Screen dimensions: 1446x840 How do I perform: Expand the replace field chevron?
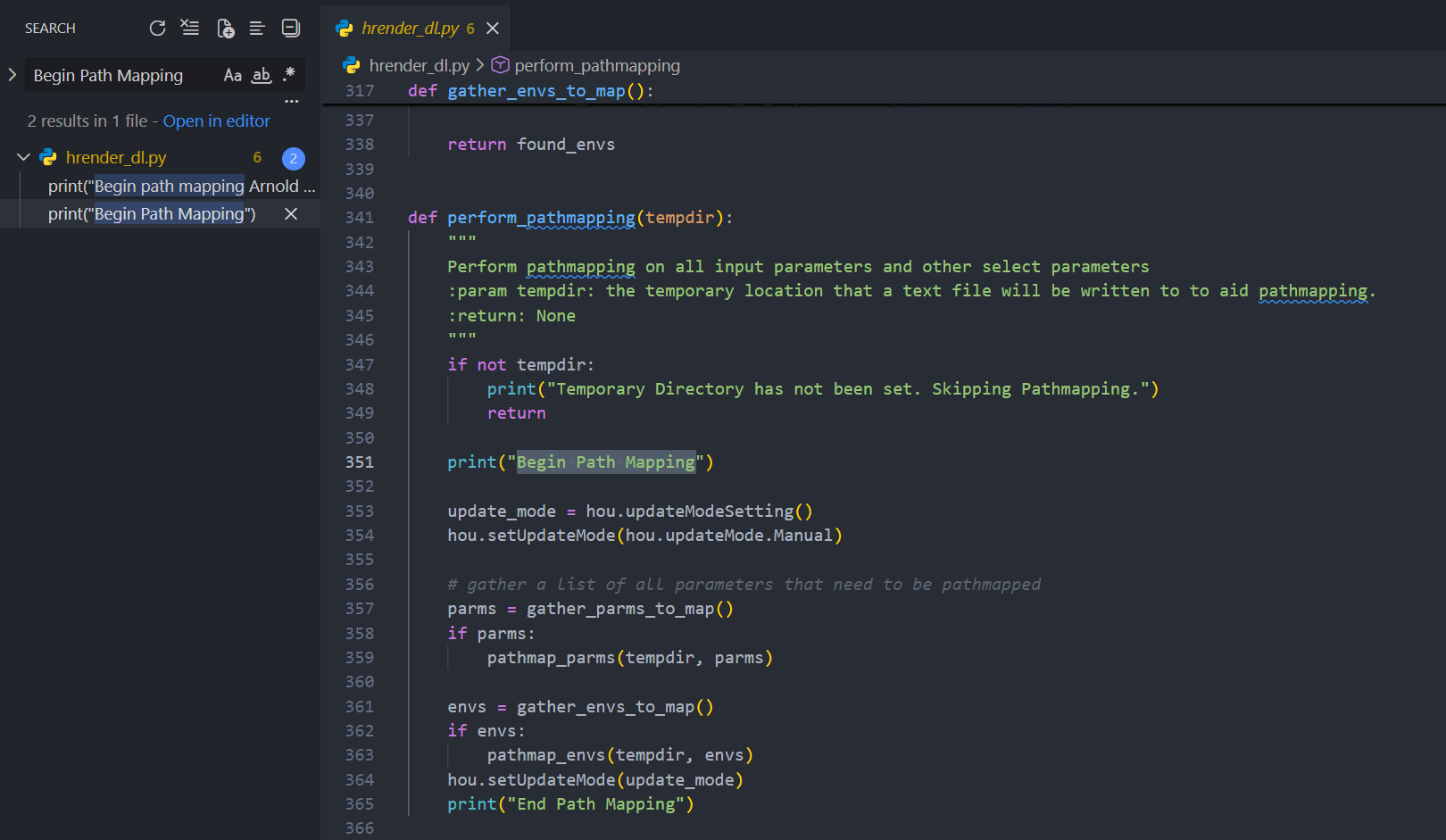(12, 75)
